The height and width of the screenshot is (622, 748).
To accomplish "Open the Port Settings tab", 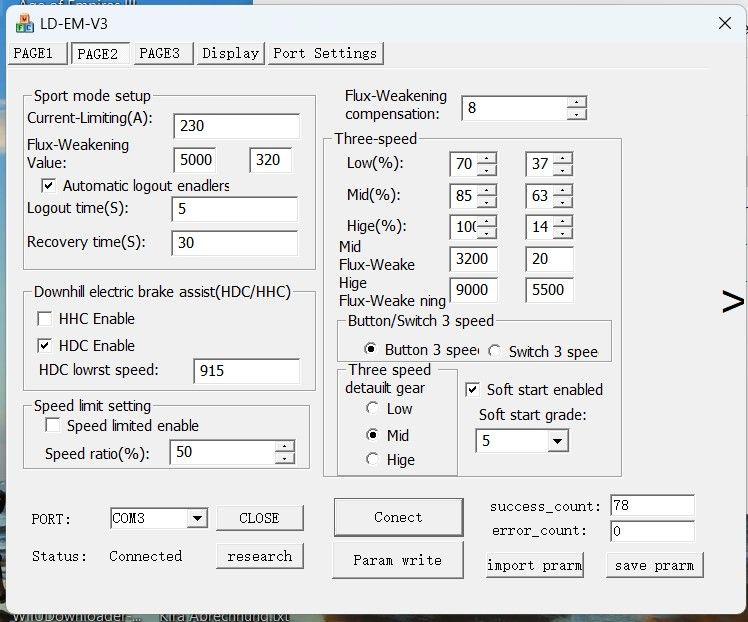I will [x=325, y=53].
